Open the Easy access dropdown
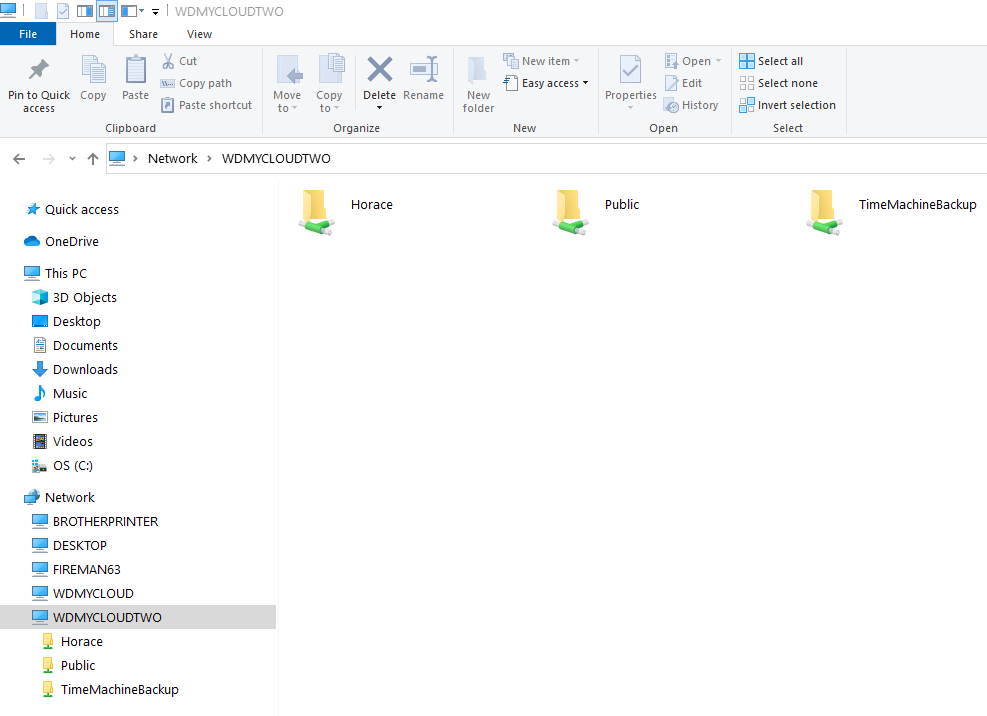 pos(546,83)
